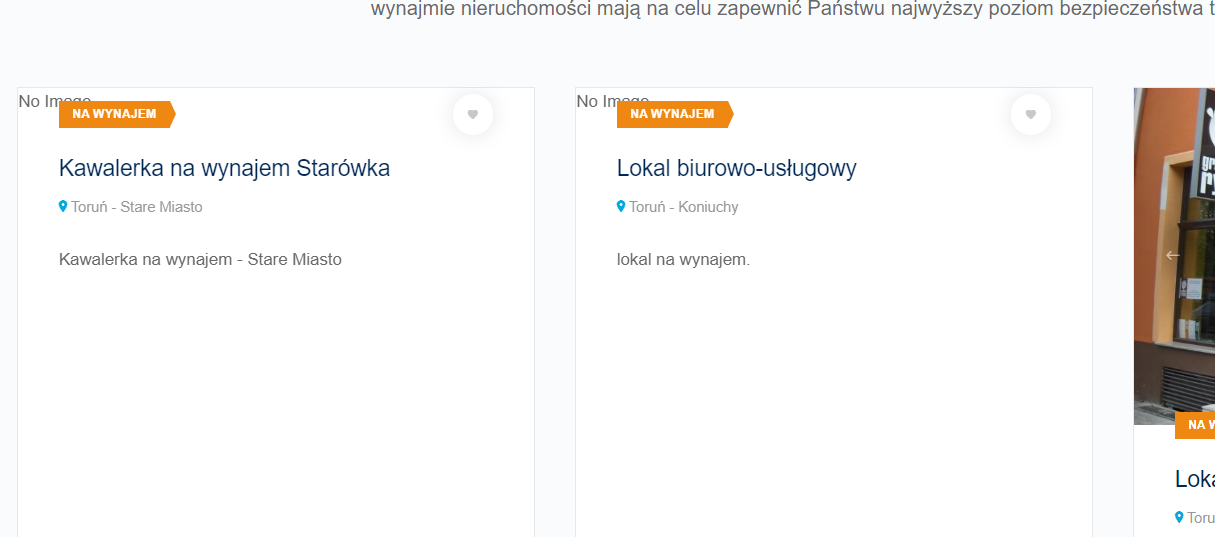Select the Toruń - Stare Miasto location text

[x=136, y=207]
